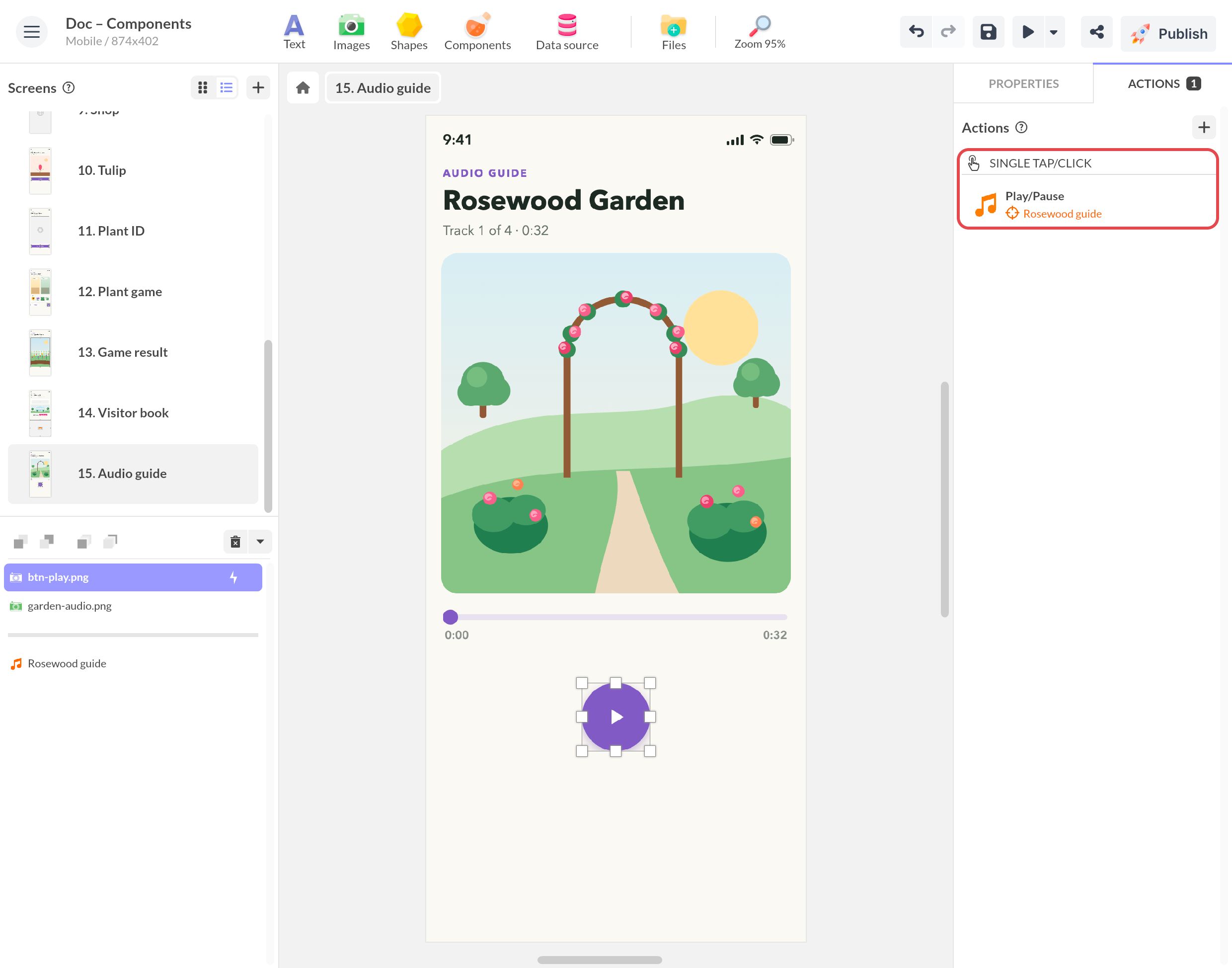The height and width of the screenshot is (968, 1232).
Task: Select the btn-play.png layer
Action: click(x=133, y=577)
